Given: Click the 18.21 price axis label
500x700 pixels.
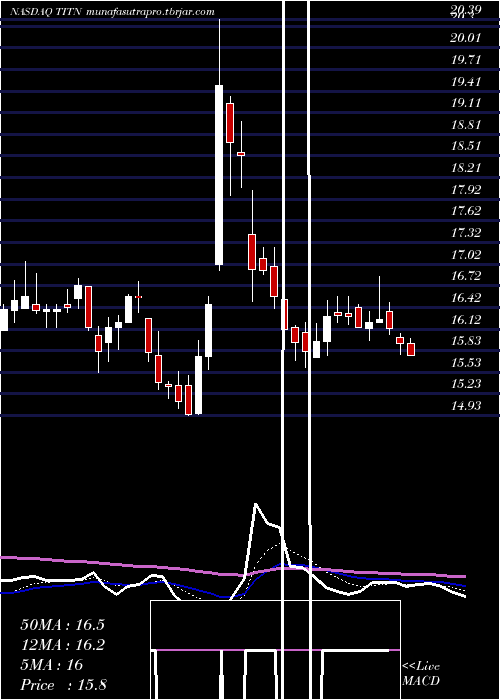Looking at the screenshot, I should (466, 167).
